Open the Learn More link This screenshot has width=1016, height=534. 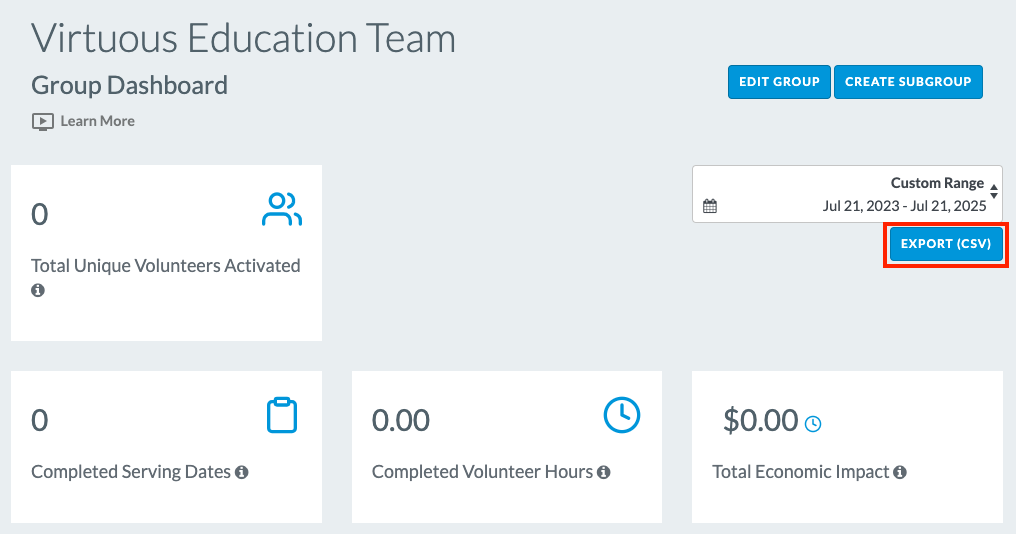pyautogui.click(x=97, y=121)
